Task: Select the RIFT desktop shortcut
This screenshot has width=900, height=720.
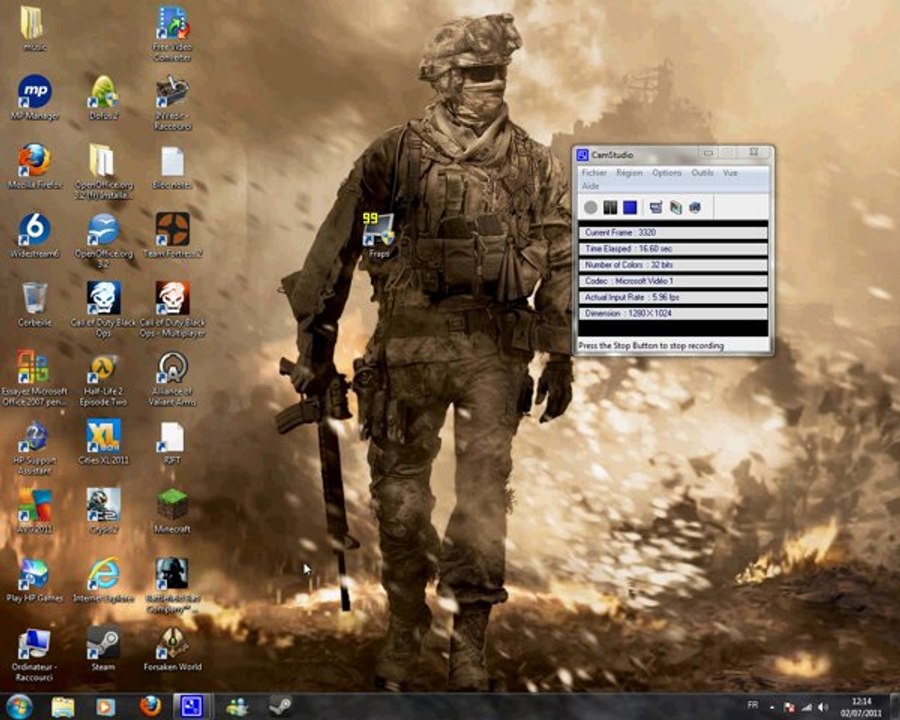Action: pos(172,442)
